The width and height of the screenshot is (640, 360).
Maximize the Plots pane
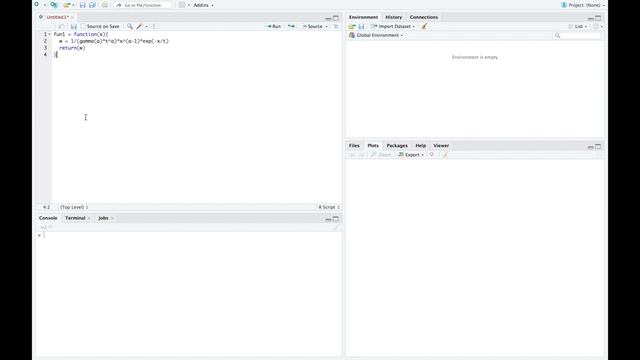tap(598, 147)
